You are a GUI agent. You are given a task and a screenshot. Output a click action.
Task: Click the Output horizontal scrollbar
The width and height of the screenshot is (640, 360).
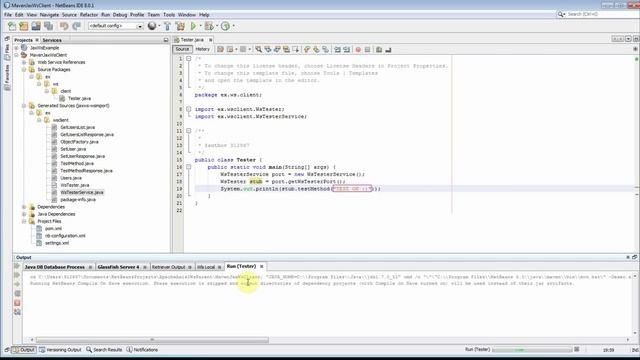[152, 340]
